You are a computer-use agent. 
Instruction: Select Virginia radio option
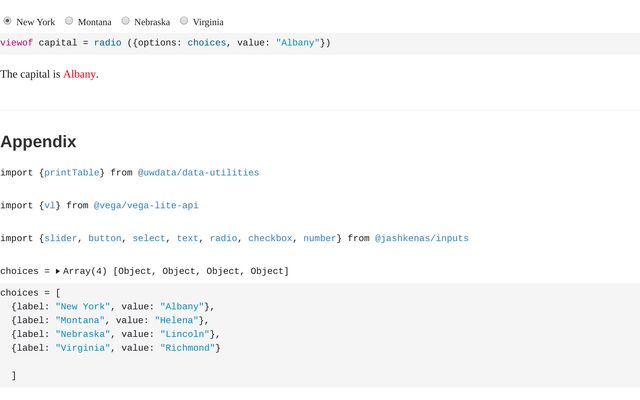tap(184, 21)
